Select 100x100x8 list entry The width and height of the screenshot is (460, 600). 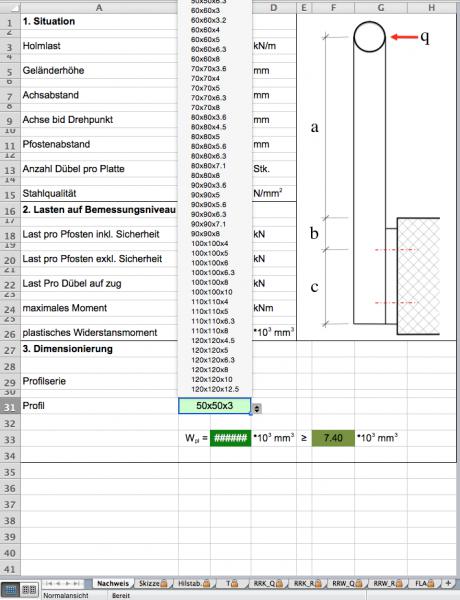pyautogui.click(x=210, y=282)
